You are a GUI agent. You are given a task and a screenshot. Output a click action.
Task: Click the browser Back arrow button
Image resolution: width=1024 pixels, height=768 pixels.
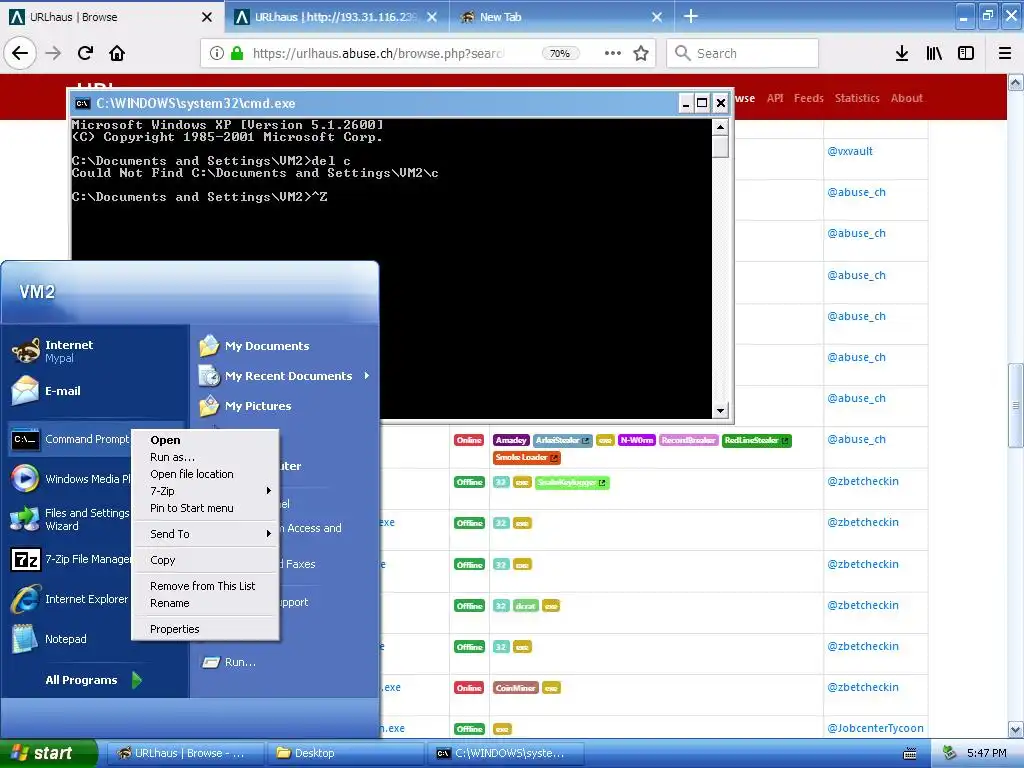(20, 53)
